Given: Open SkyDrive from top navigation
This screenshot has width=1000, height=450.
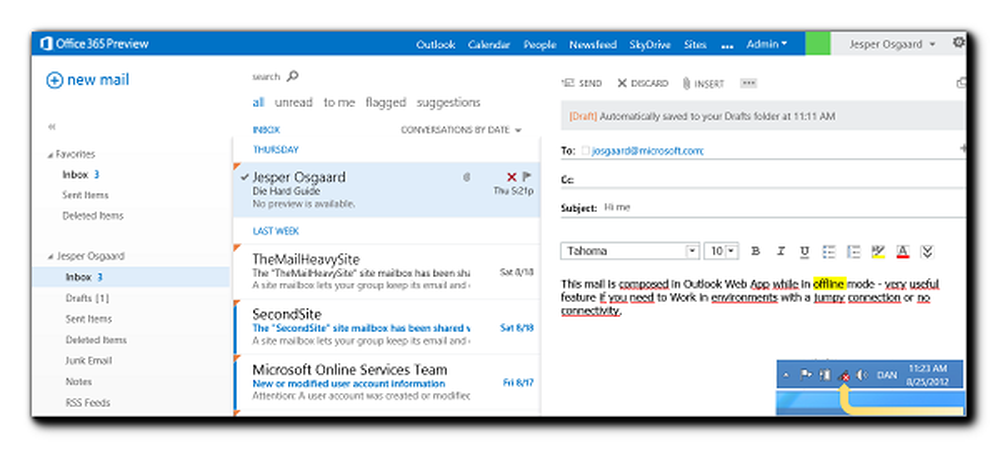Looking at the screenshot, I should pyautogui.click(x=650, y=44).
